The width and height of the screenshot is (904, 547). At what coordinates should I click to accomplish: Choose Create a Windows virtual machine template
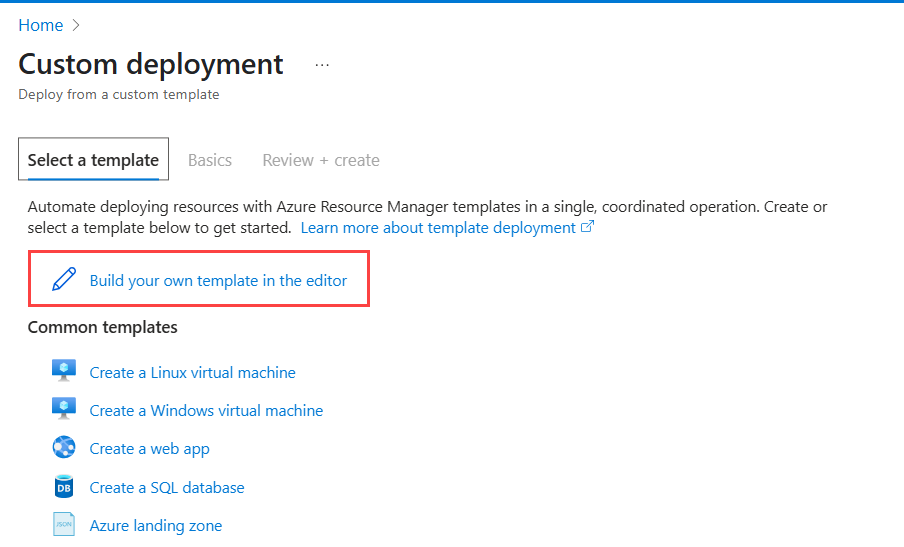click(206, 410)
